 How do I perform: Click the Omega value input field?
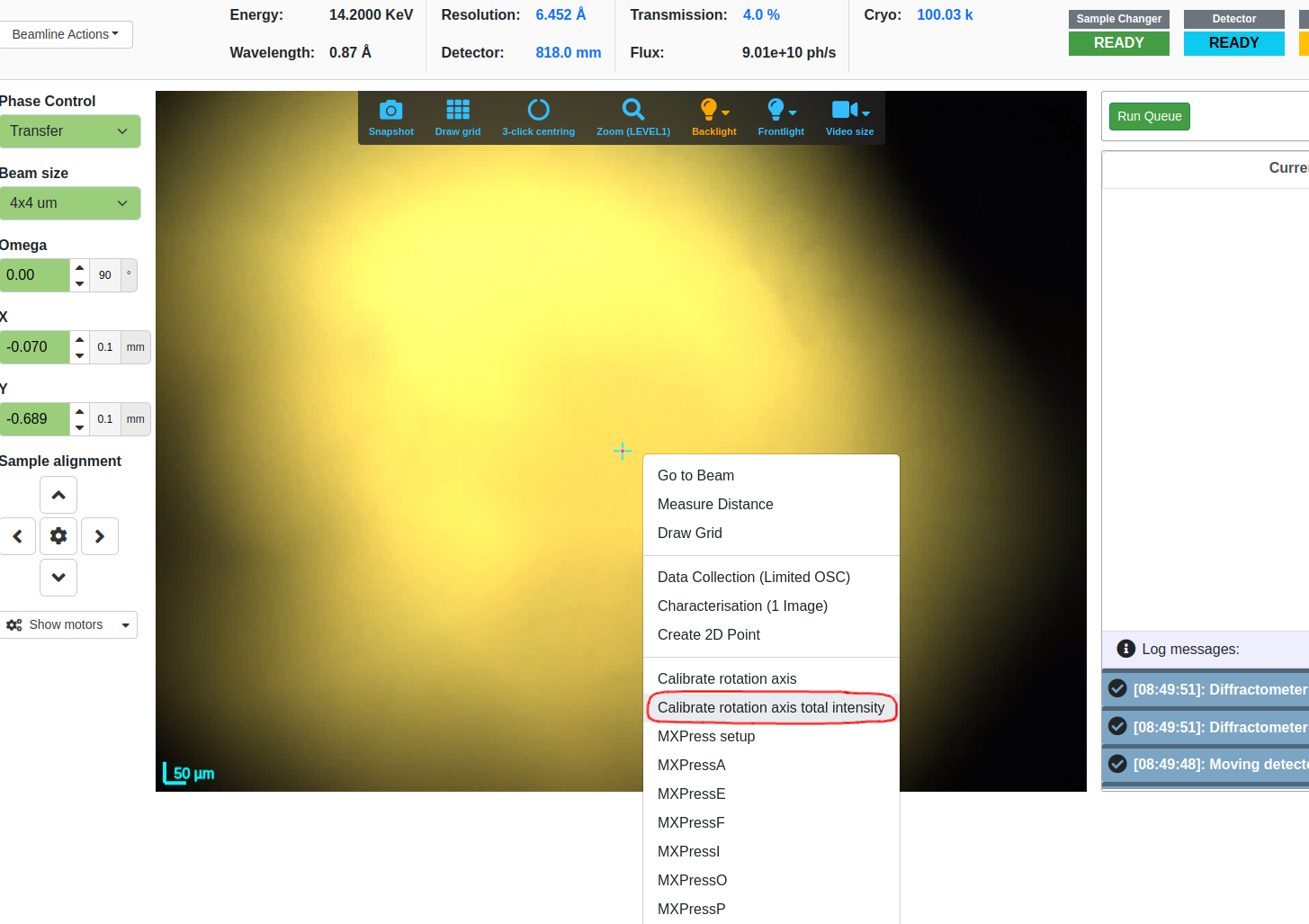coord(34,275)
